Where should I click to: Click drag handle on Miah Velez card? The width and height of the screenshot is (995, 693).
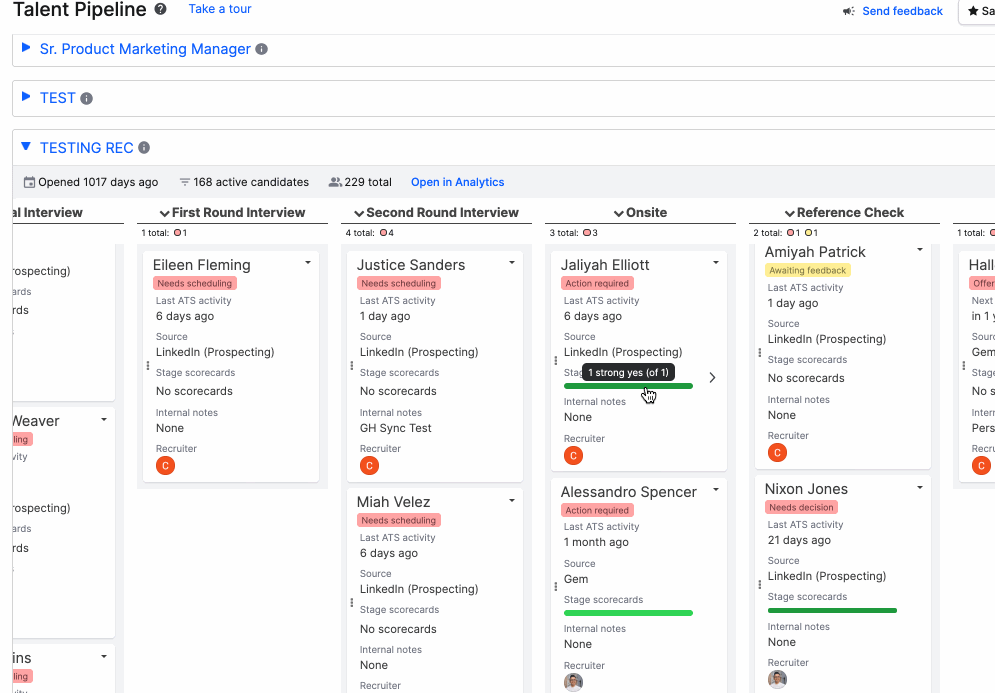pos(352,603)
